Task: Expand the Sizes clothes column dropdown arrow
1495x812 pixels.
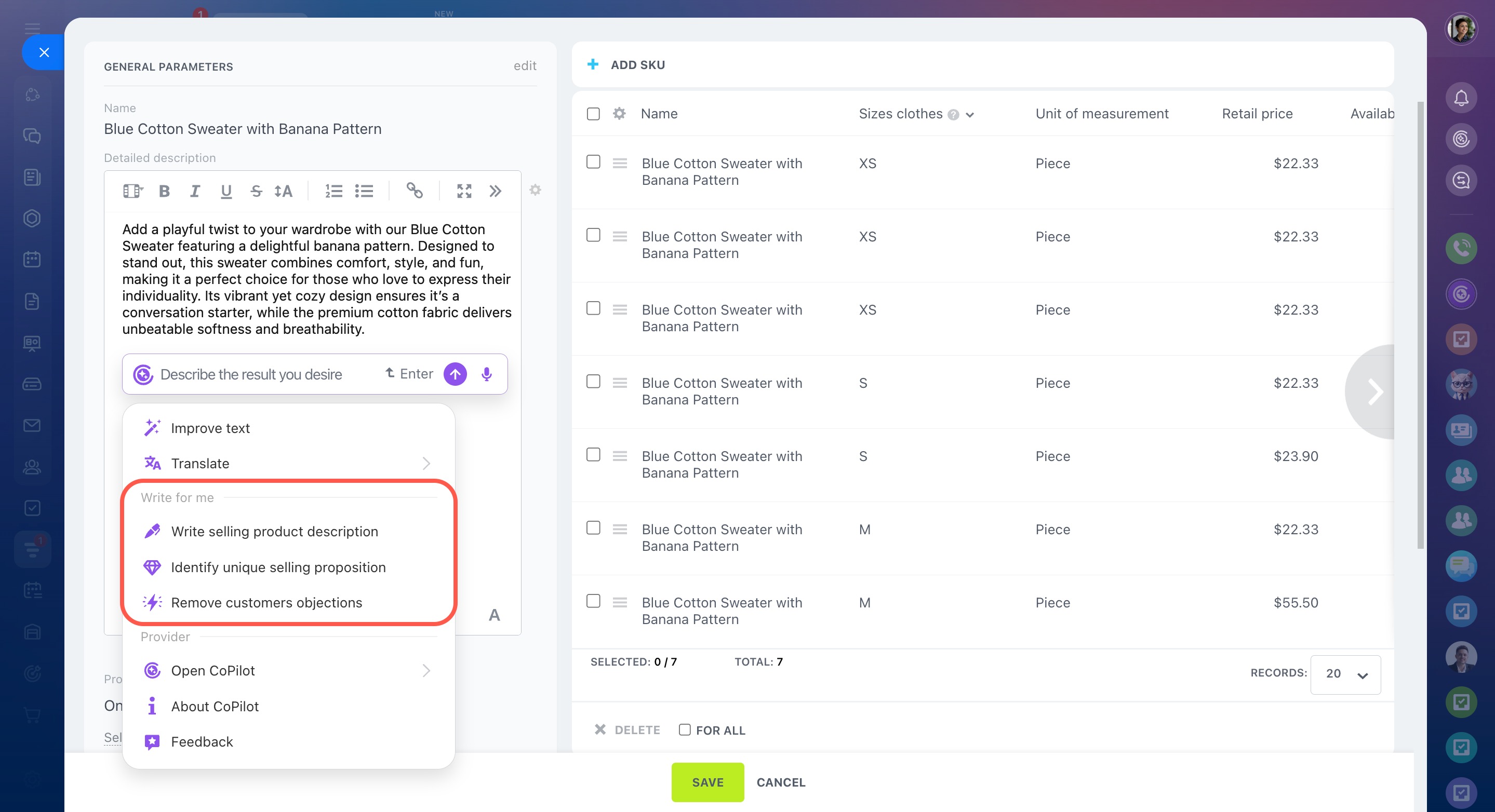Action: point(970,115)
